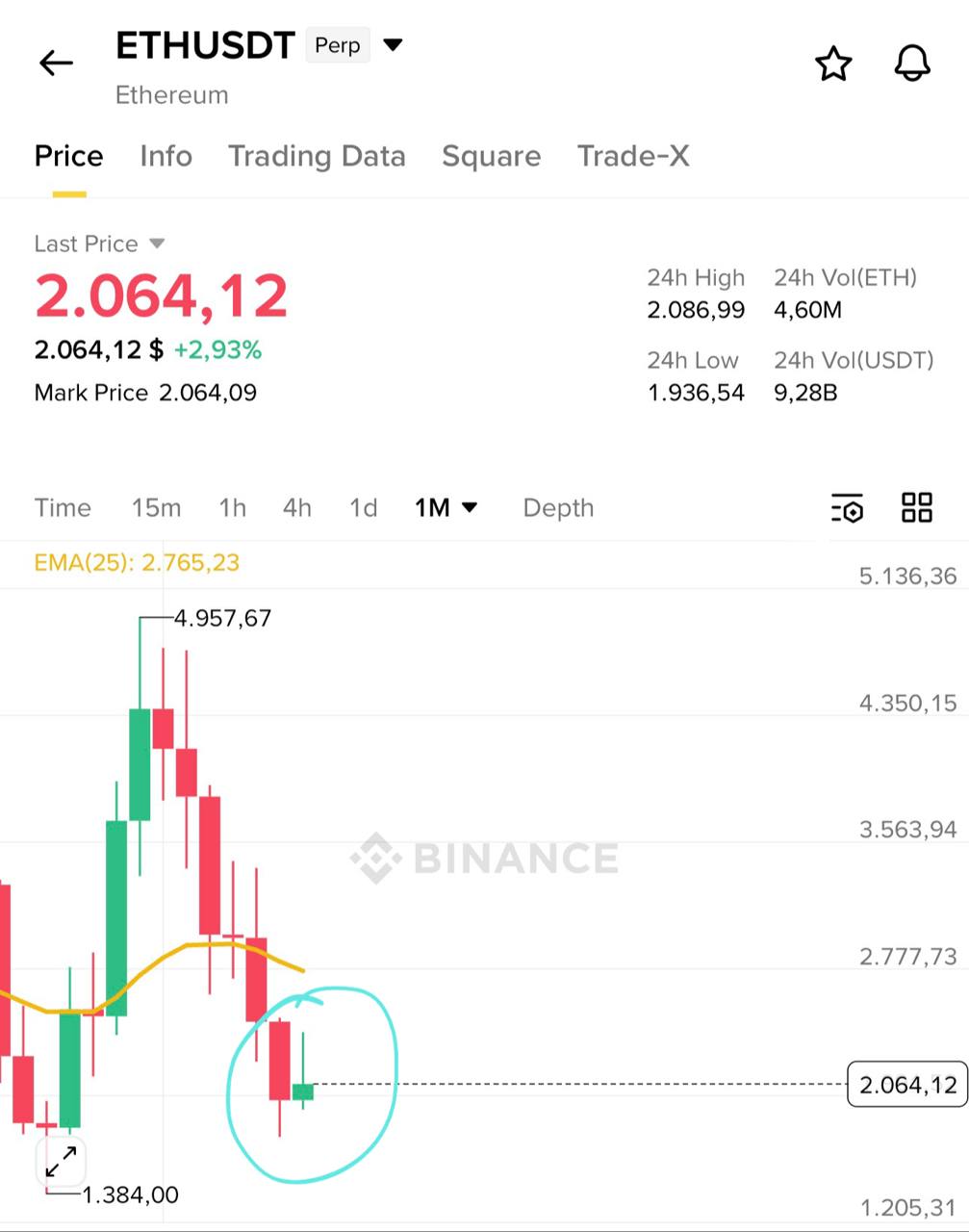Open price alert bell icon
This screenshot has width=969, height=1232.
click(x=912, y=64)
